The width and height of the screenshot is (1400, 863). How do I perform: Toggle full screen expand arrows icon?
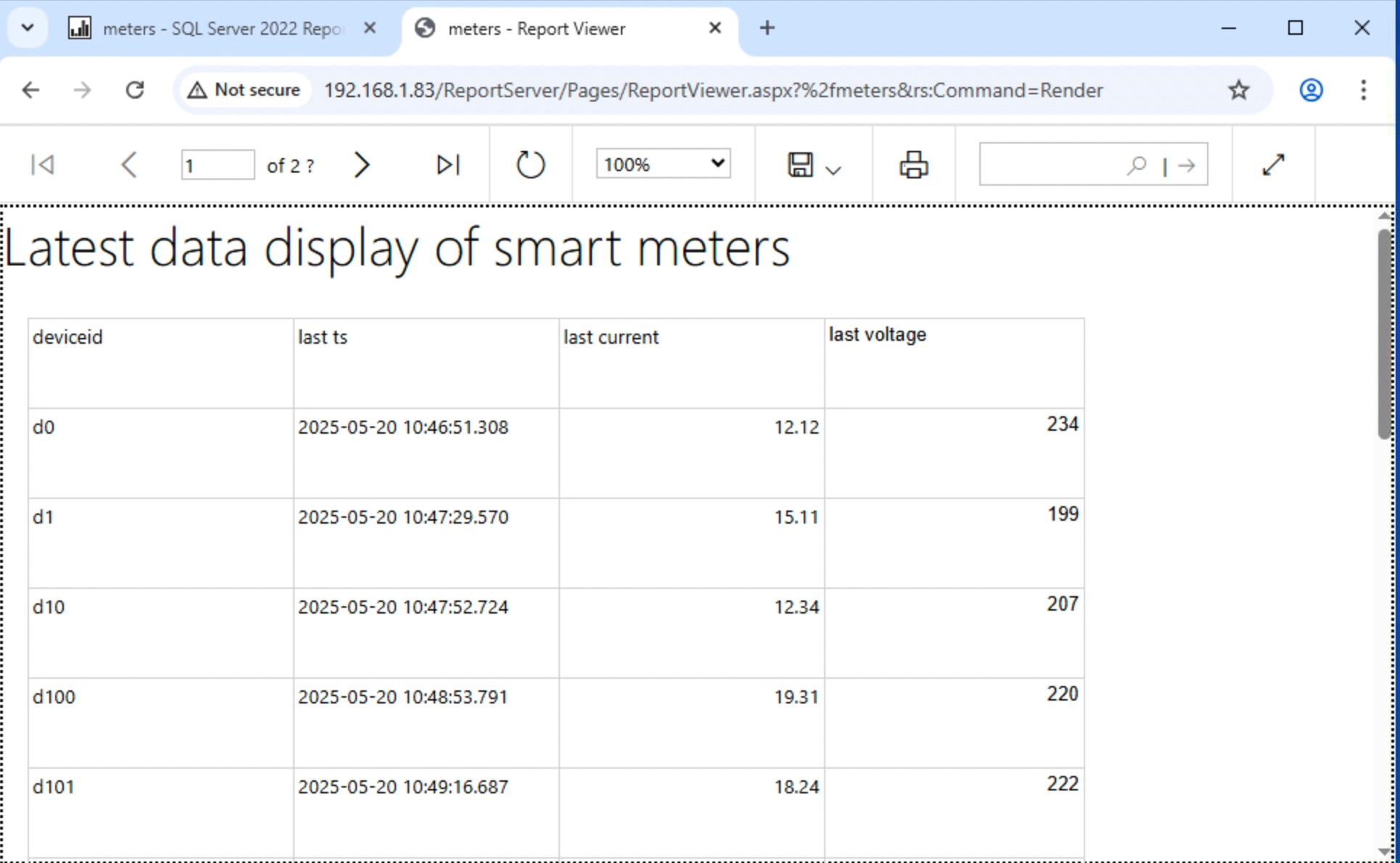(1273, 165)
